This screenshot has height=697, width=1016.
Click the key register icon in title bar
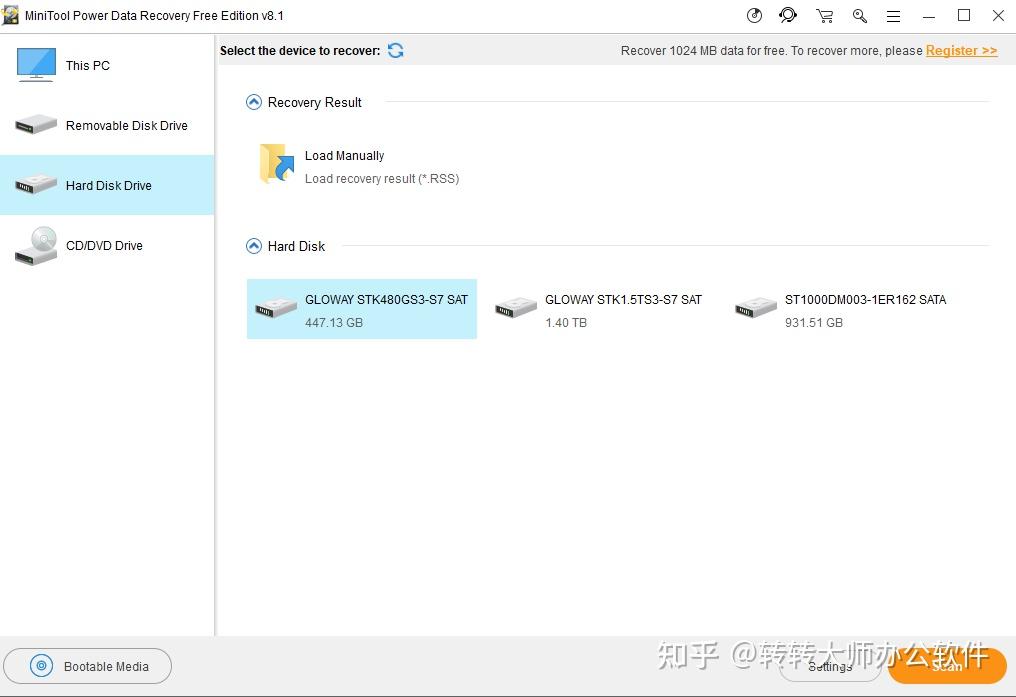point(860,16)
